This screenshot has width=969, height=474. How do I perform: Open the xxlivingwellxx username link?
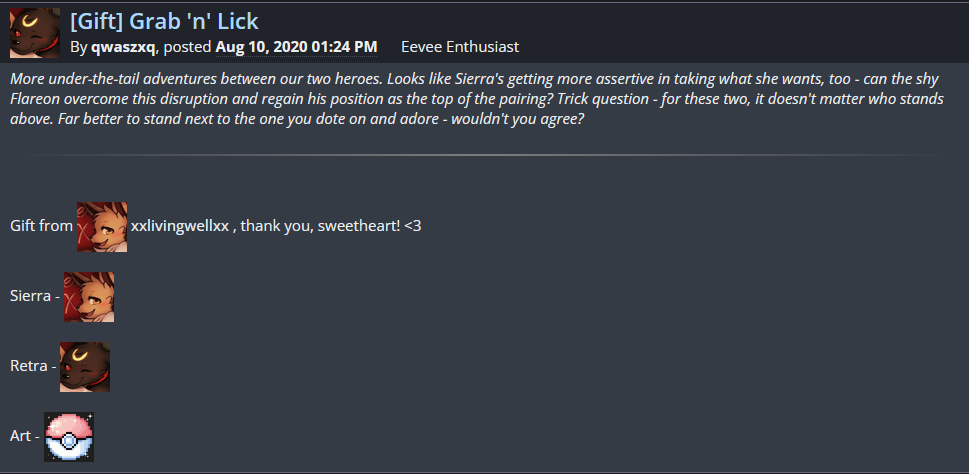[180, 226]
